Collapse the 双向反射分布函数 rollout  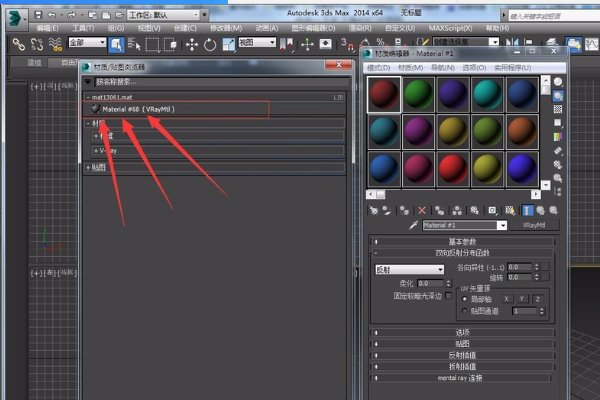(x=462, y=253)
